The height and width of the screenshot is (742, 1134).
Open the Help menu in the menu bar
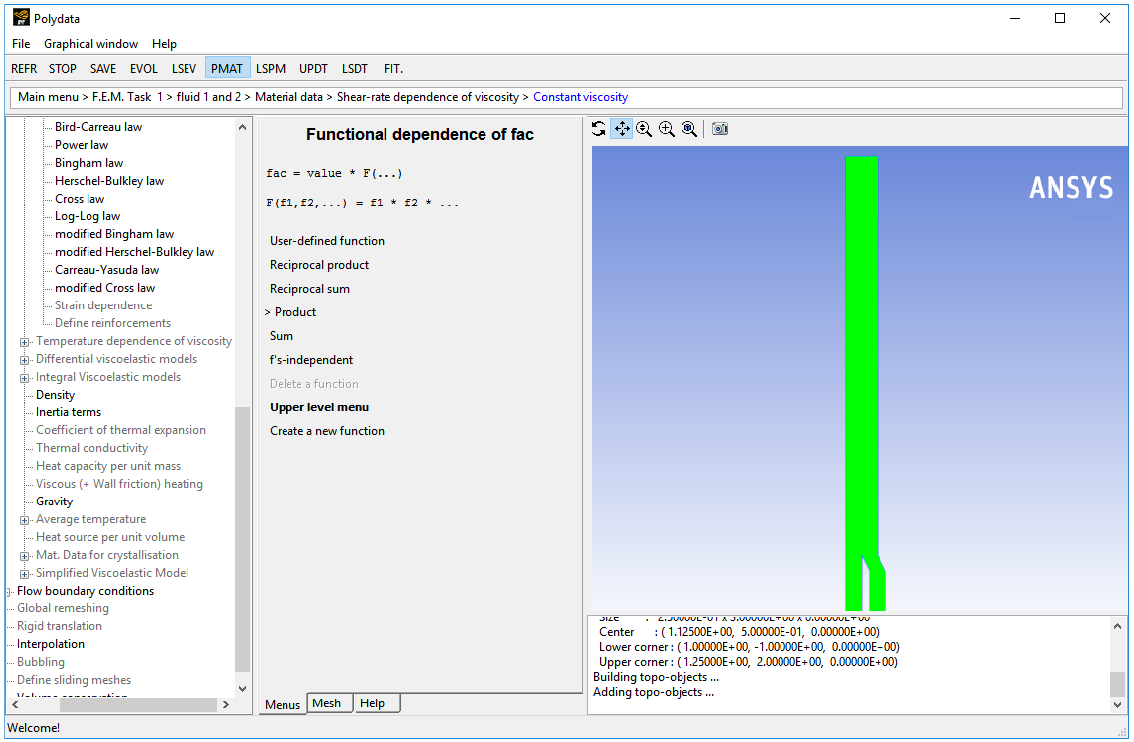click(x=164, y=44)
